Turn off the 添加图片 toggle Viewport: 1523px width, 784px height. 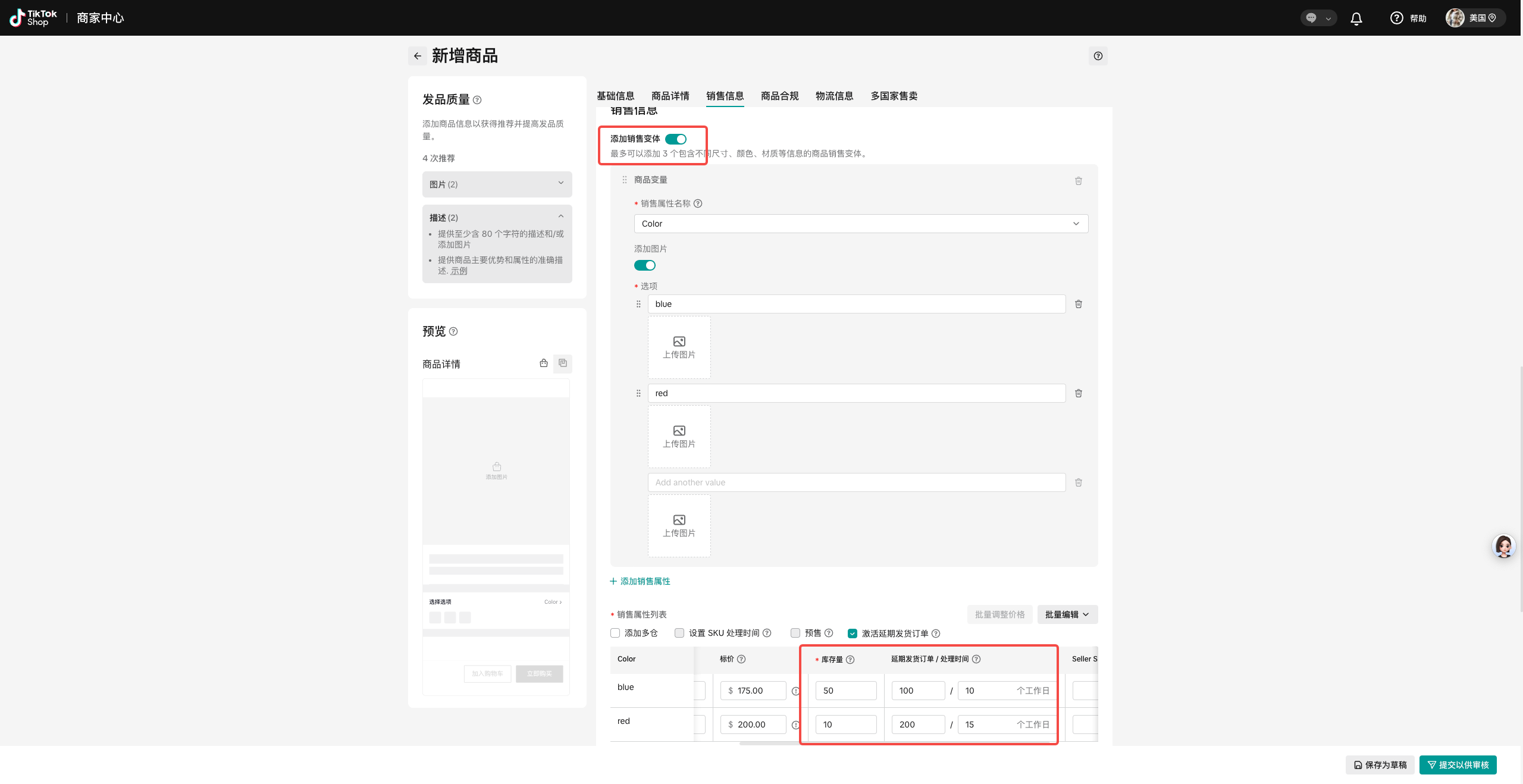coord(644,265)
